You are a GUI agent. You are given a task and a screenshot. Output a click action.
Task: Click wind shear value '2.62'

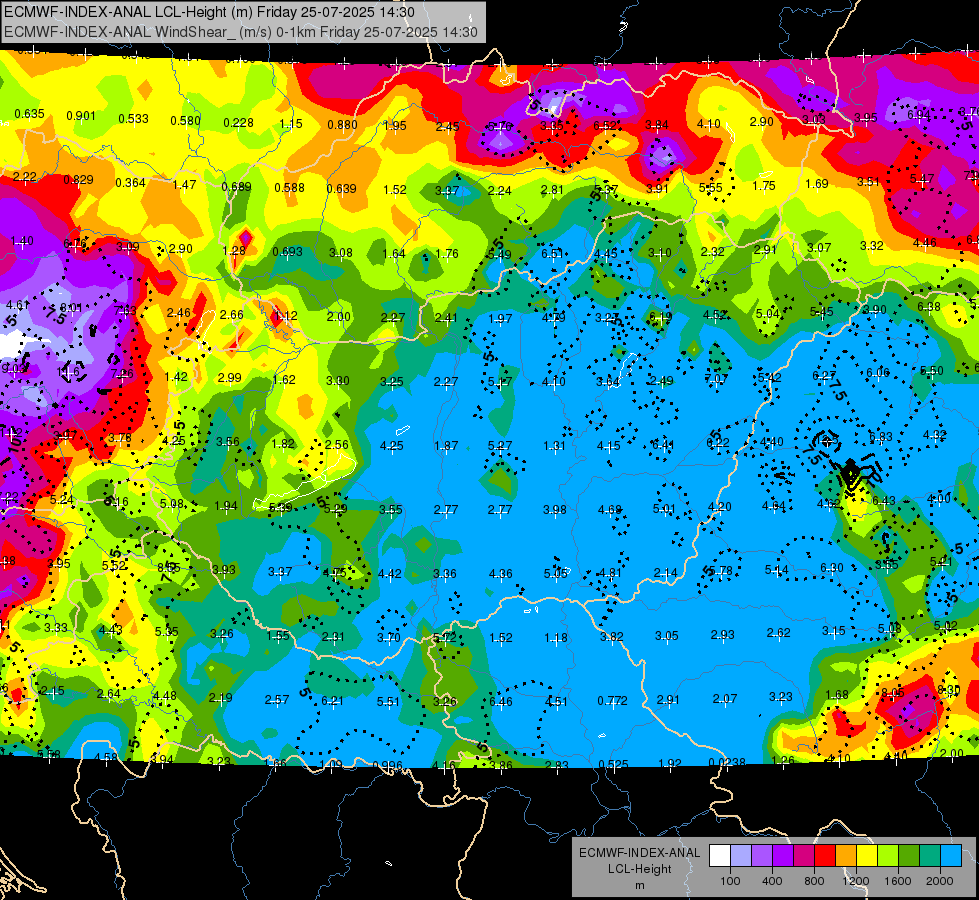pyautogui.click(x=779, y=633)
